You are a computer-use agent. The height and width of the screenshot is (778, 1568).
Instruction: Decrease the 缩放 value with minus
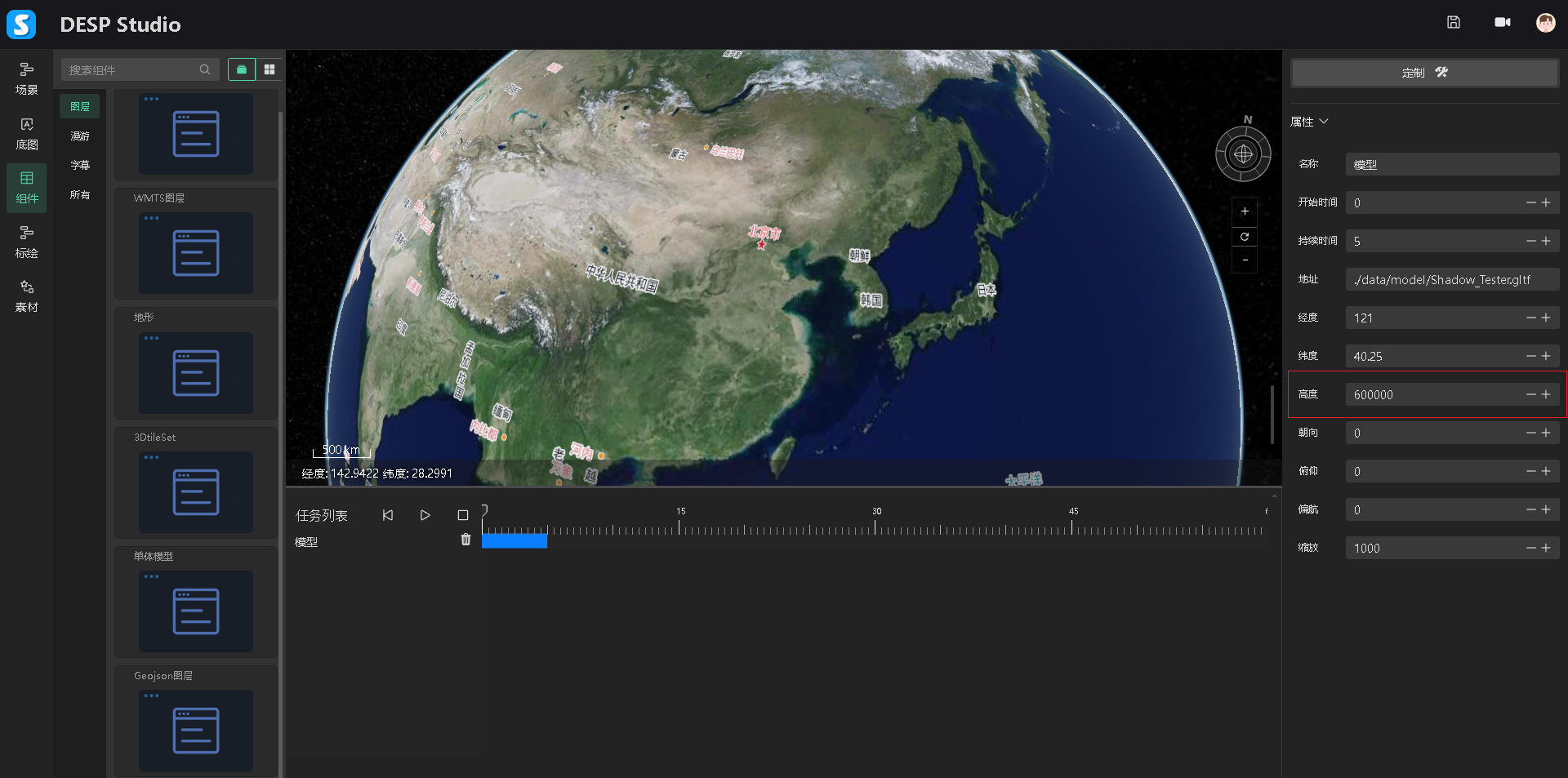pyautogui.click(x=1530, y=548)
